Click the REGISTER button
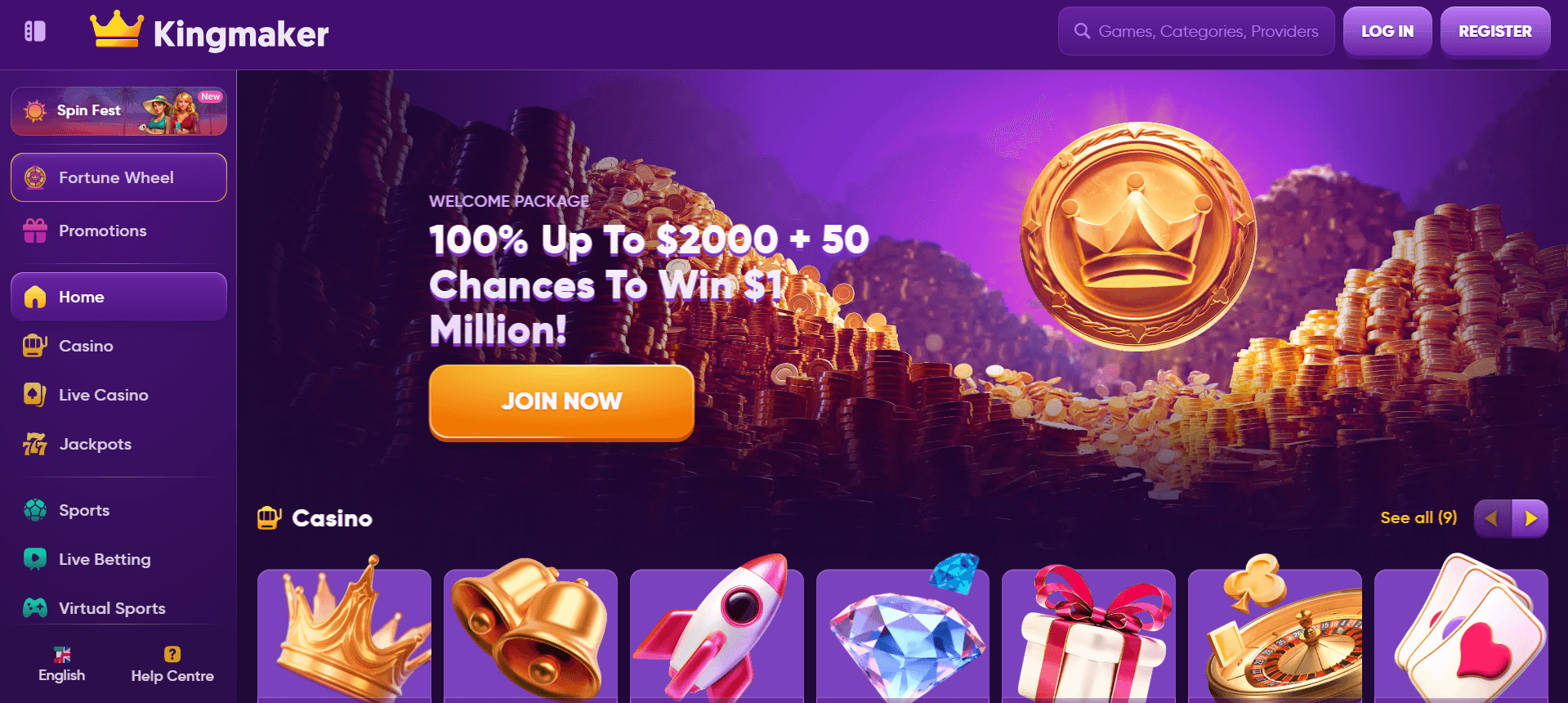1568x703 pixels. 1495,31
